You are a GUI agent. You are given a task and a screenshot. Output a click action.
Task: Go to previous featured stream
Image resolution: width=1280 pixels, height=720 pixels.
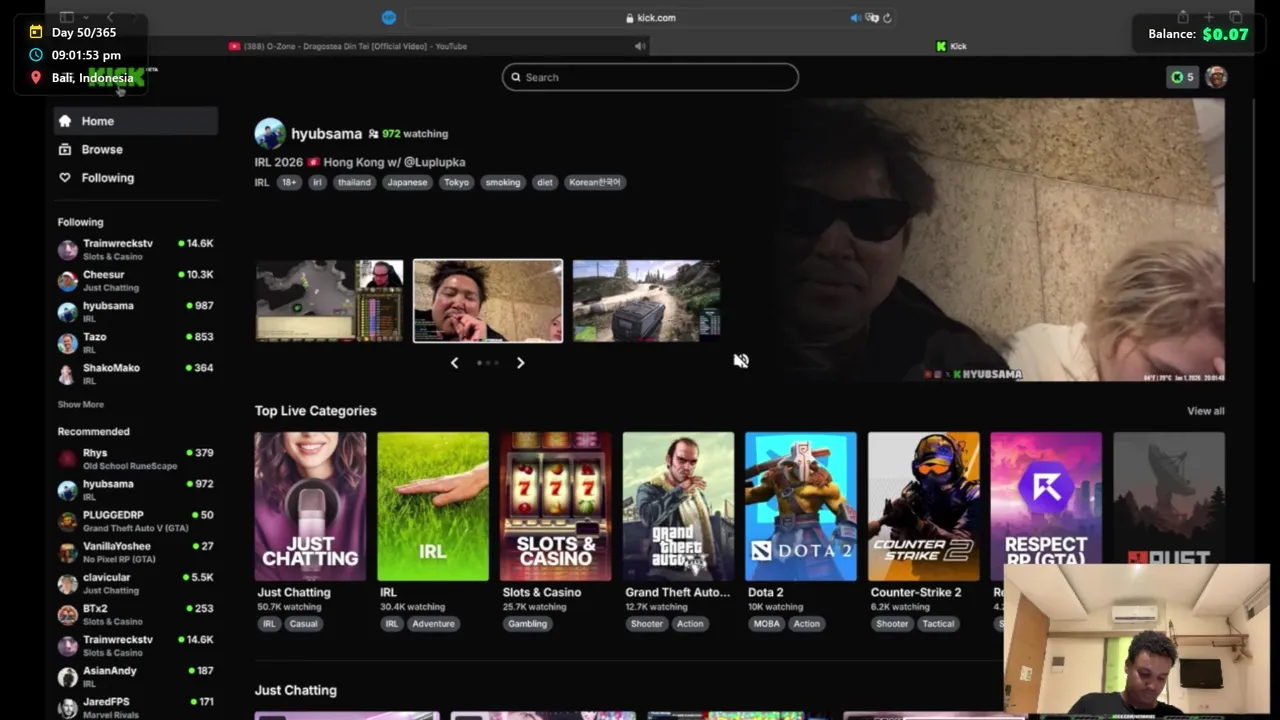tap(455, 363)
